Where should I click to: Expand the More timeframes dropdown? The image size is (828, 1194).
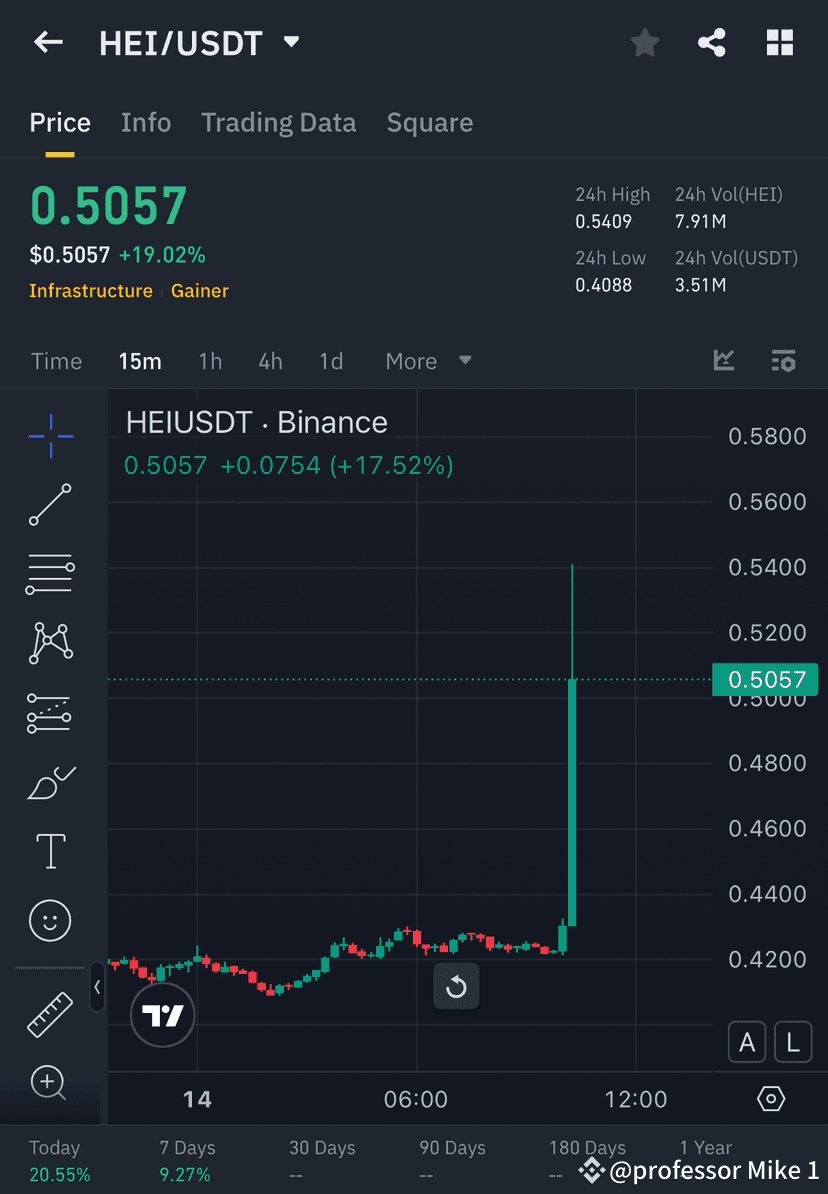point(428,361)
